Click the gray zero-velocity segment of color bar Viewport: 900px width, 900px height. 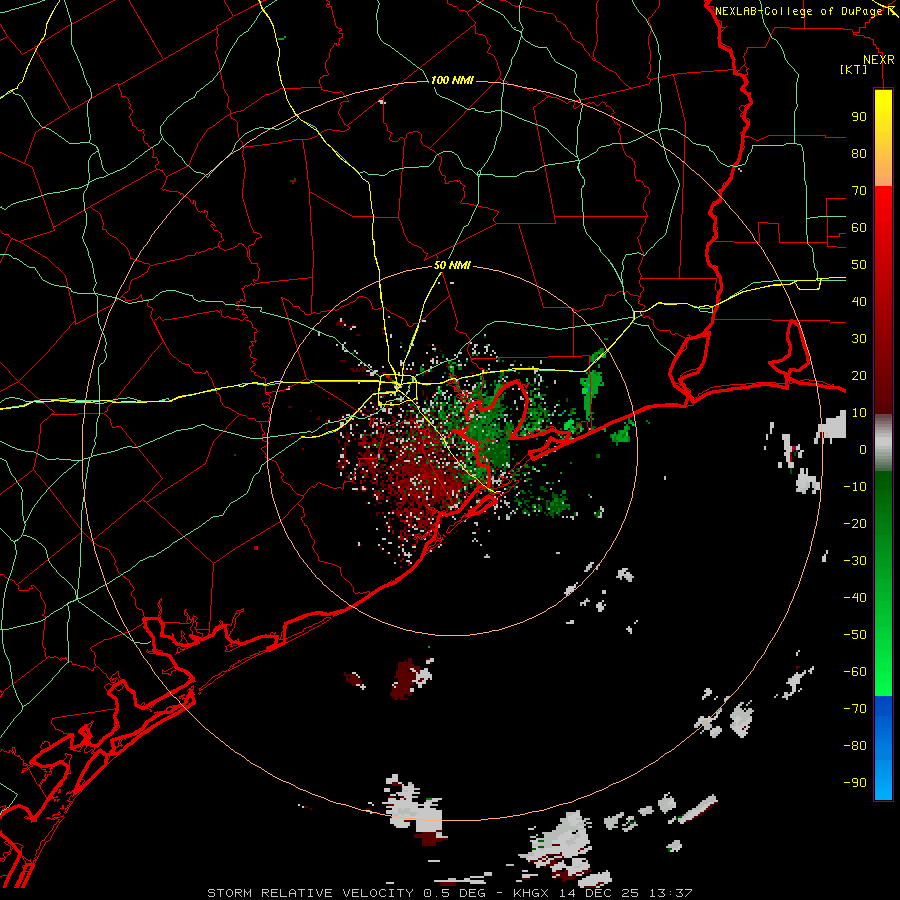[883, 443]
